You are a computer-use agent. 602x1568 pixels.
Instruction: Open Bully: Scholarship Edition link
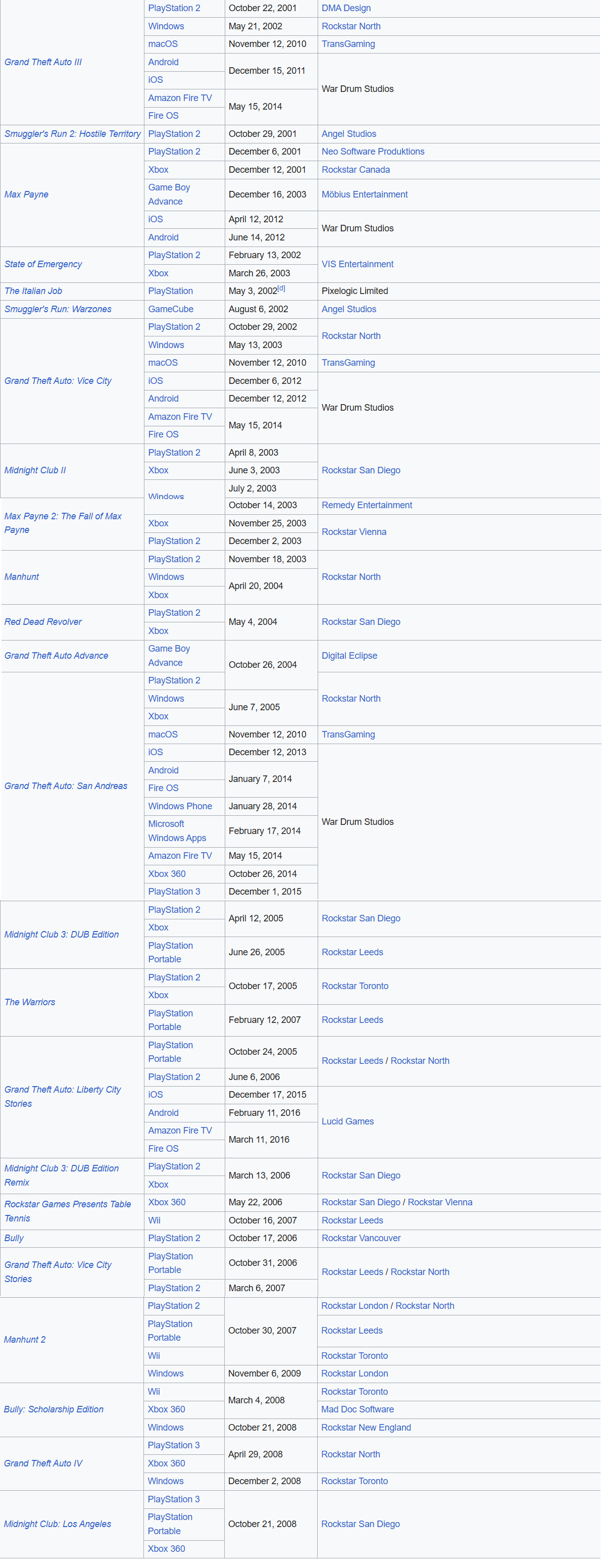(x=54, y=1409)
